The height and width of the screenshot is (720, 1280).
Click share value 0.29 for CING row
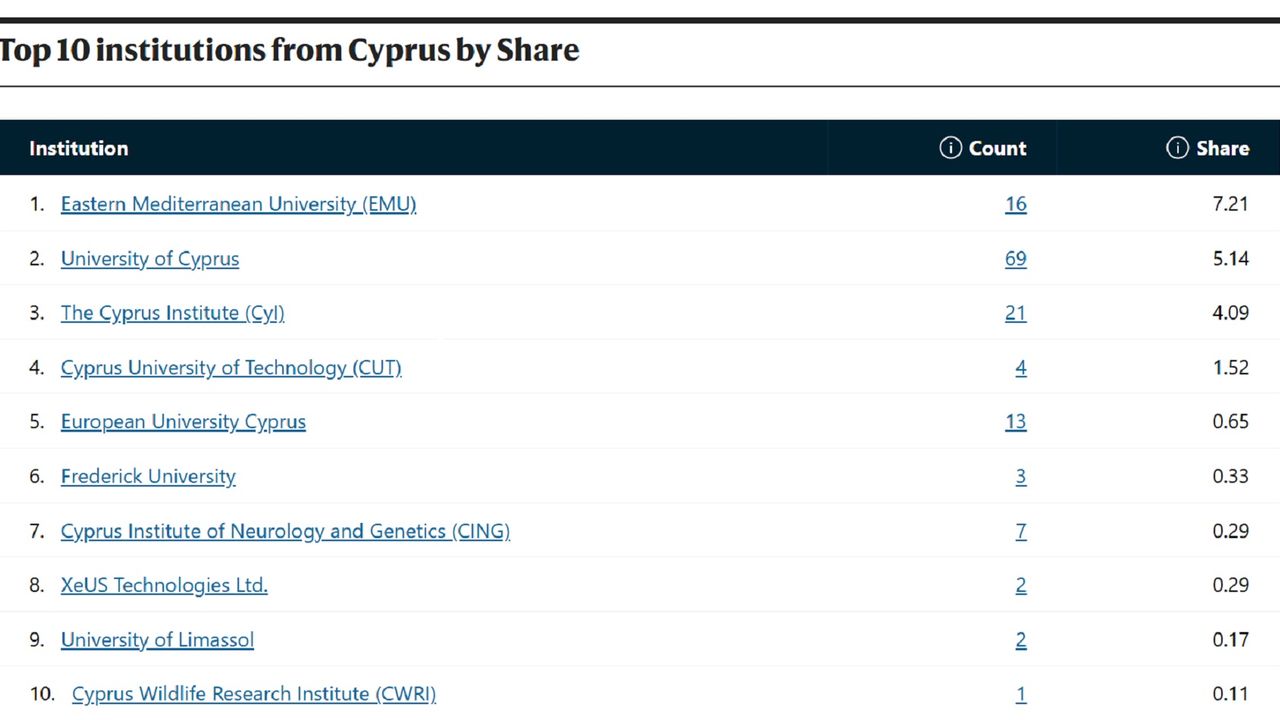[1231, 531]
